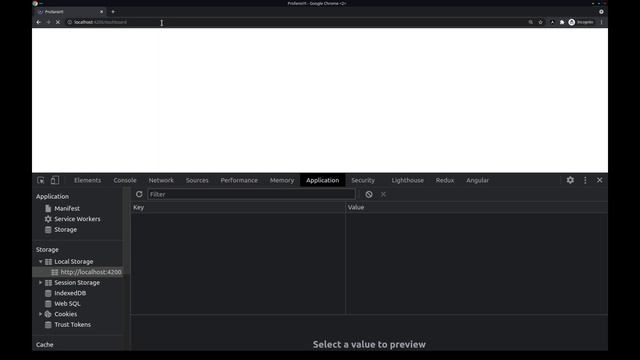640x360 pixels.
Task: Select the Session Storage tree item
Action: (77, 282)
